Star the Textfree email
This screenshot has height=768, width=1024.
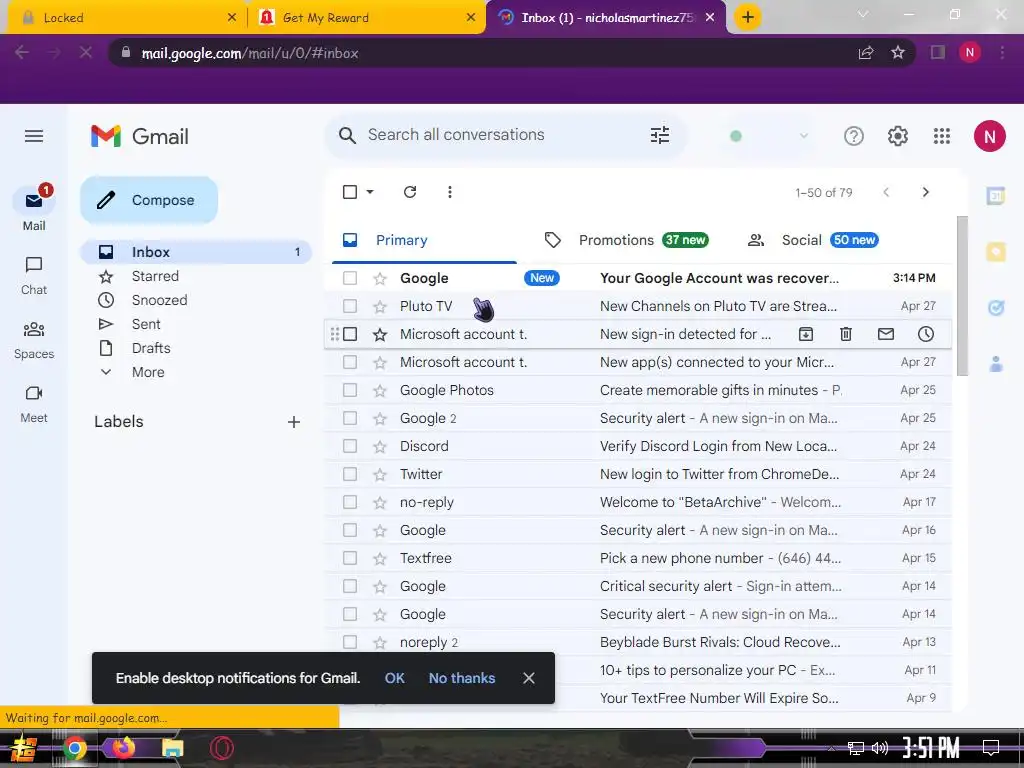(379, 558)
